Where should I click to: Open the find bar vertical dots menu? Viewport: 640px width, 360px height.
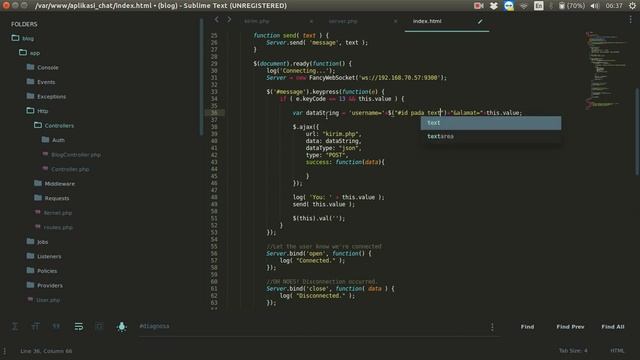click(x=492, y=327)
